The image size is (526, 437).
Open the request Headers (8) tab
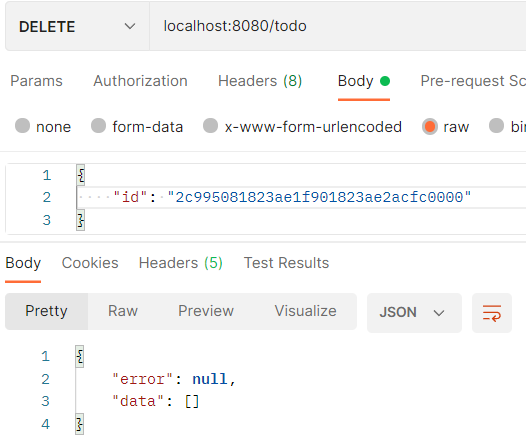[x=260, y=81]
